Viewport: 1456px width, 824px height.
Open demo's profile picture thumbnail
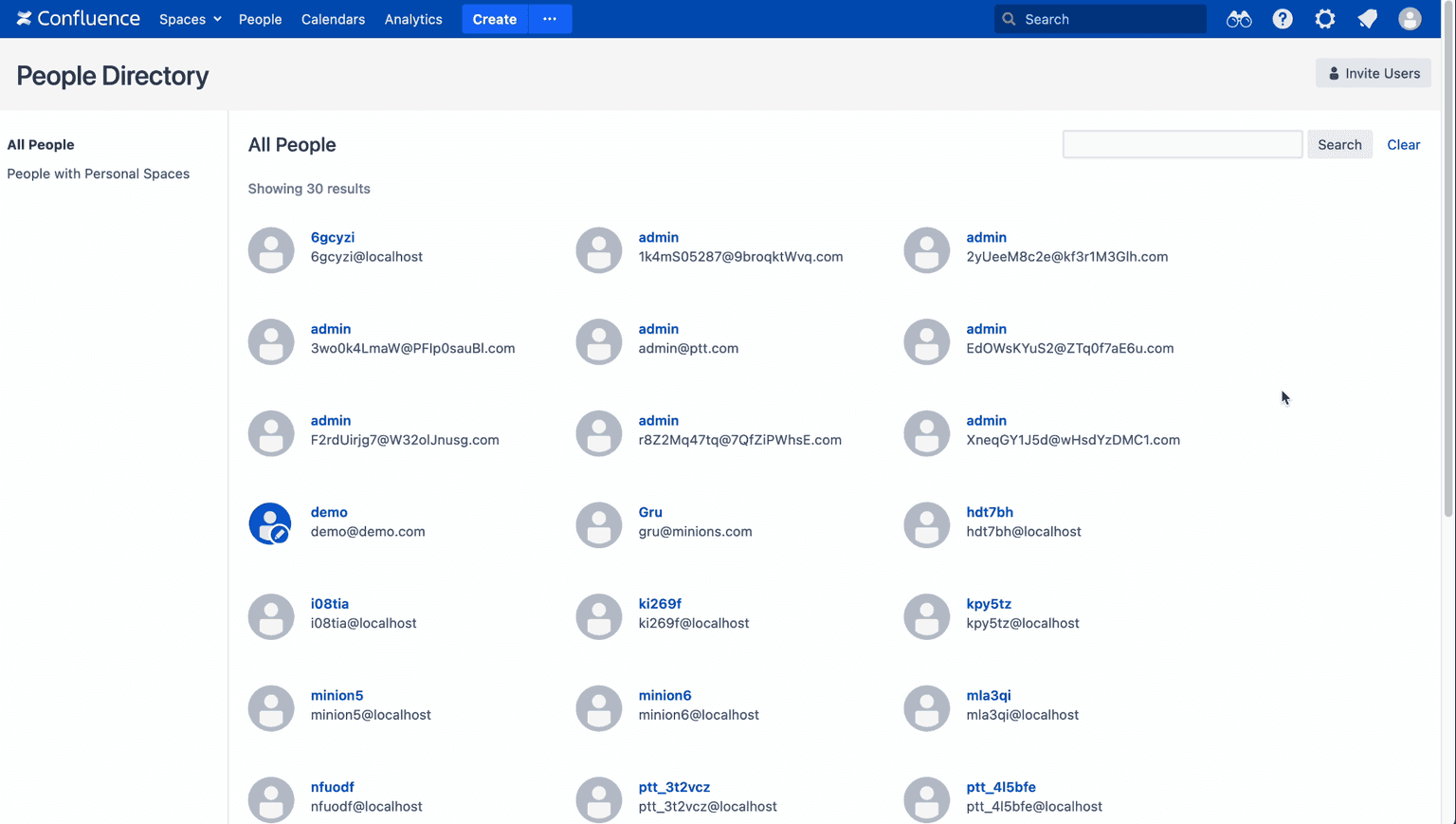(x=270, y=522)
